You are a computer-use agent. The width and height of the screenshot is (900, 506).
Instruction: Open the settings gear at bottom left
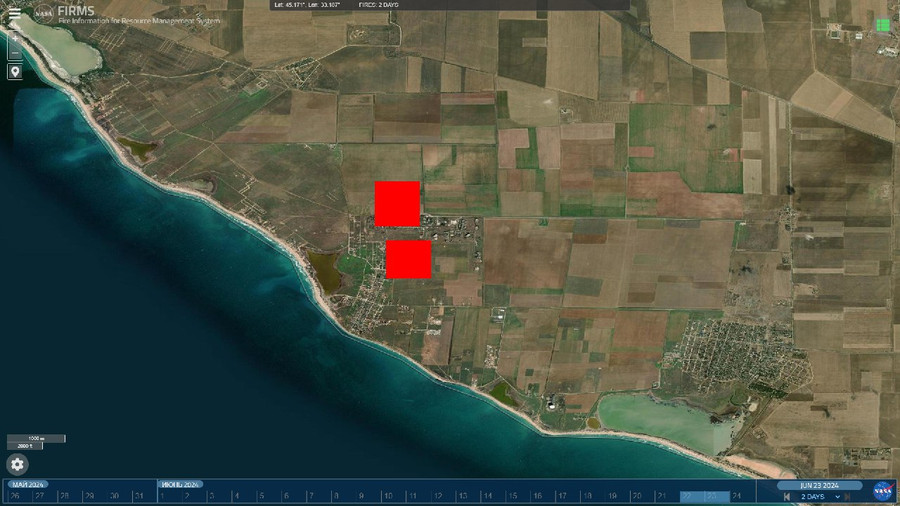[x=18, y=464]
